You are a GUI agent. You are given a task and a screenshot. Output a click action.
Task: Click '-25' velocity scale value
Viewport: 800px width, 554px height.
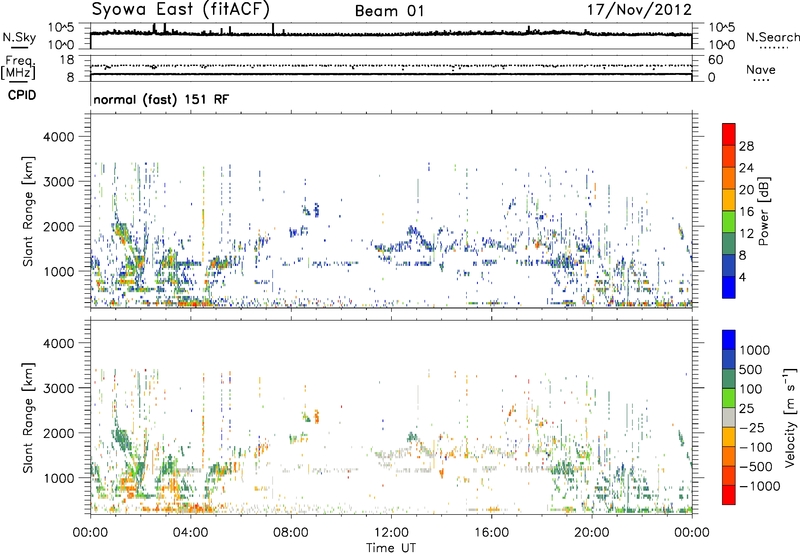(x=752, y=428)
